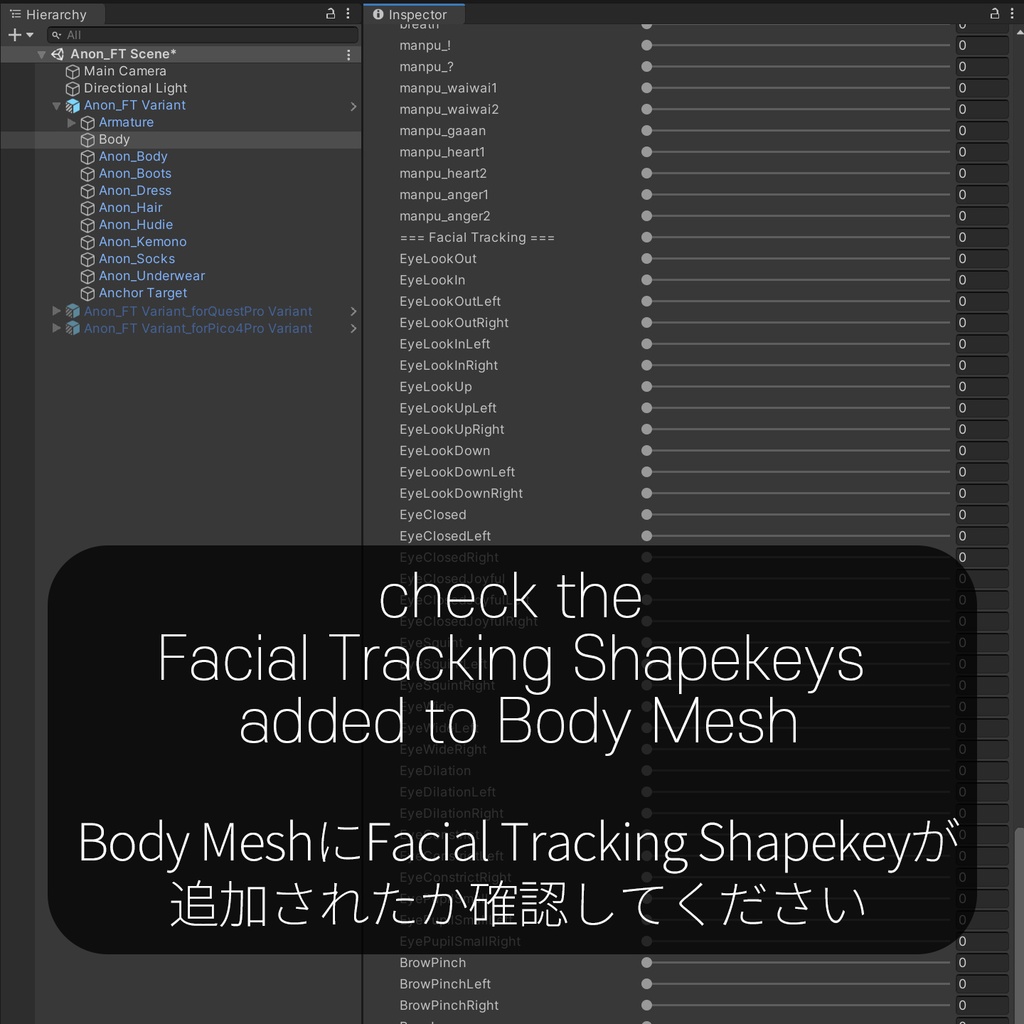The image size is (1024, 1024).
Task: Select the Anchor Target object
Action: tap(143, 293)
